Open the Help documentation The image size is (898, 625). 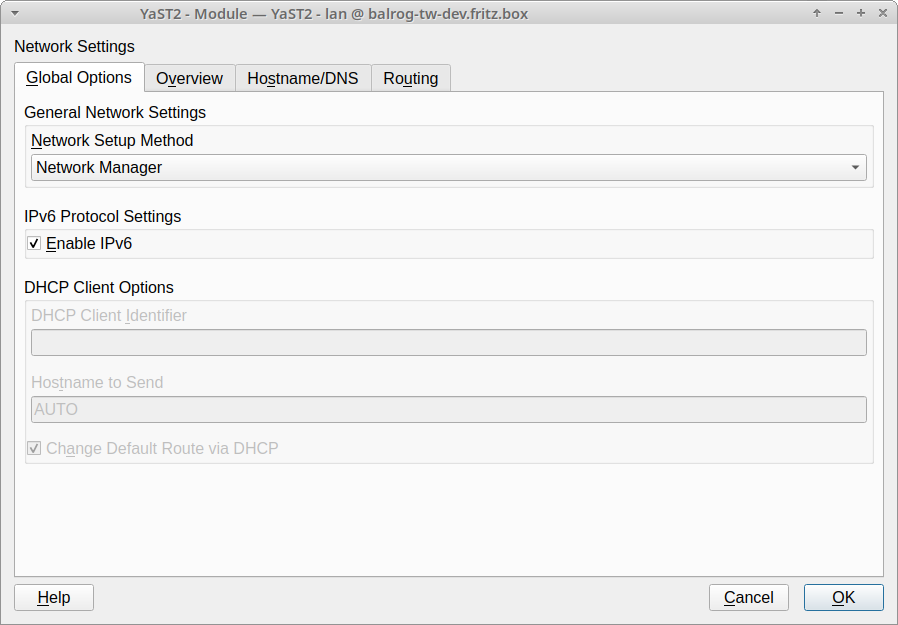point(53,597)
